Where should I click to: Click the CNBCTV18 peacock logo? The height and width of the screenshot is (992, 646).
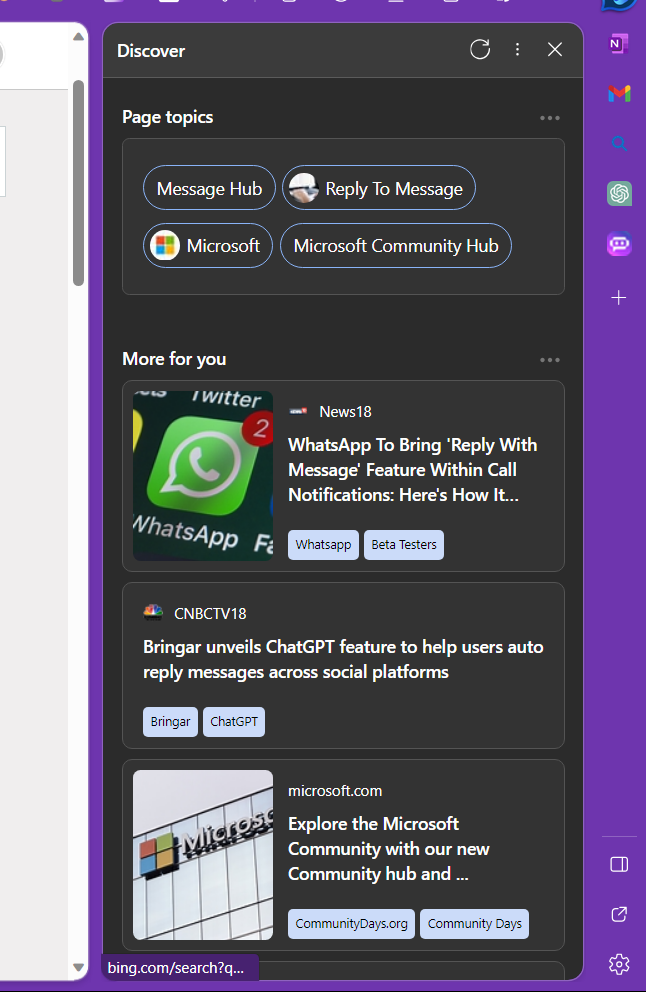coord(153,612)
